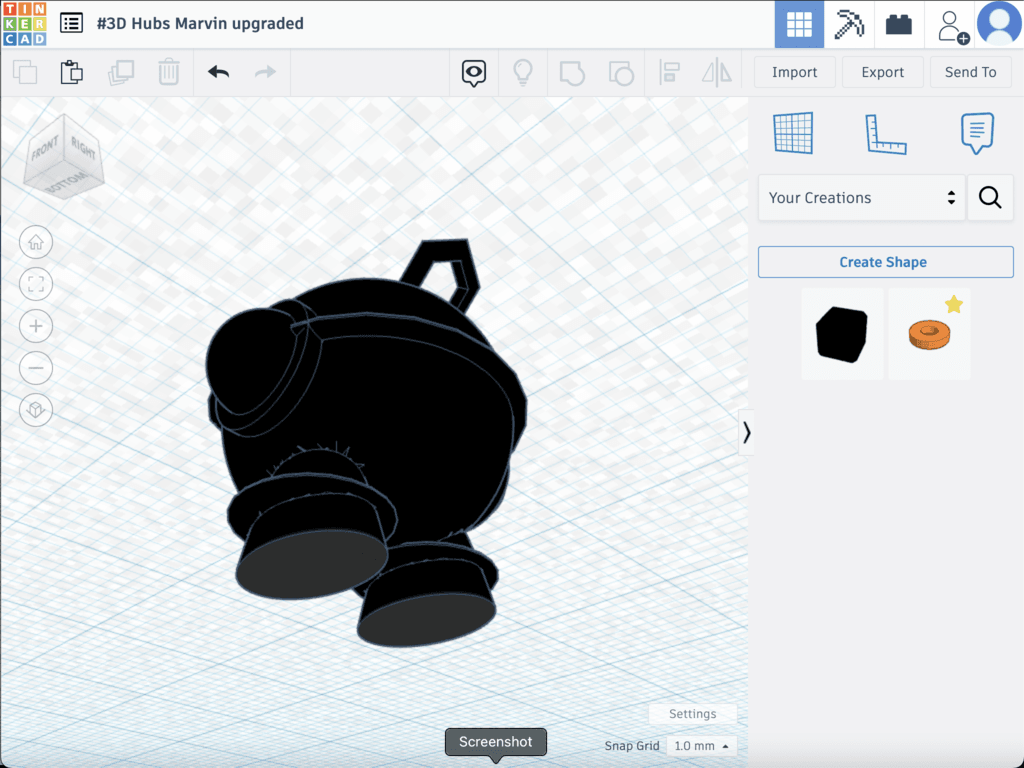Pick the black cube shape thumbnail
1024x768 pixels.
(x=842, y=334)
